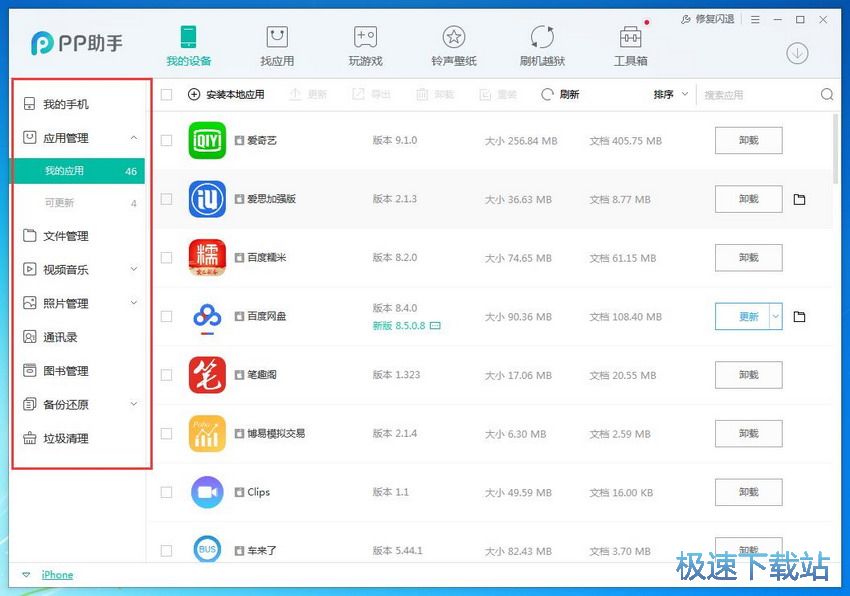Click the 备份还原 backup icon

29,404
